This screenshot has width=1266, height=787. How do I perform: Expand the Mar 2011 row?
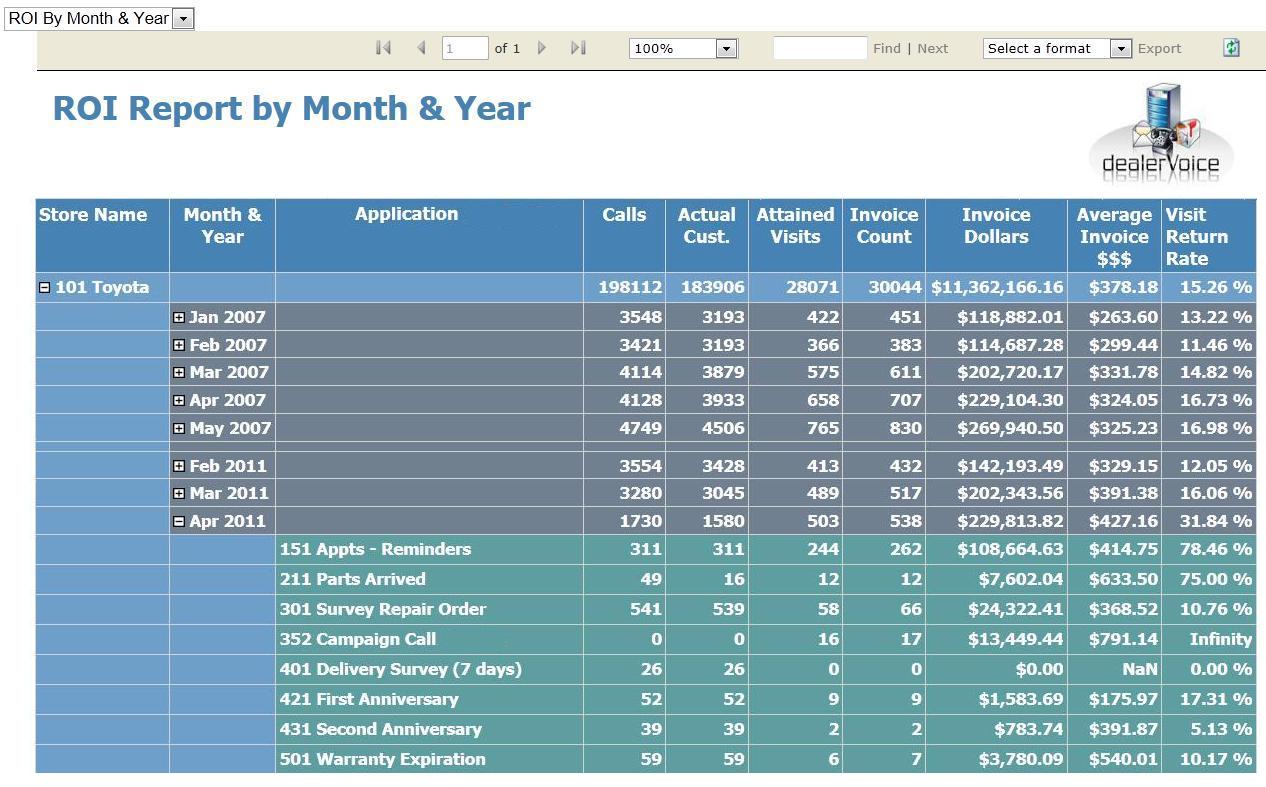click(179, 493)
